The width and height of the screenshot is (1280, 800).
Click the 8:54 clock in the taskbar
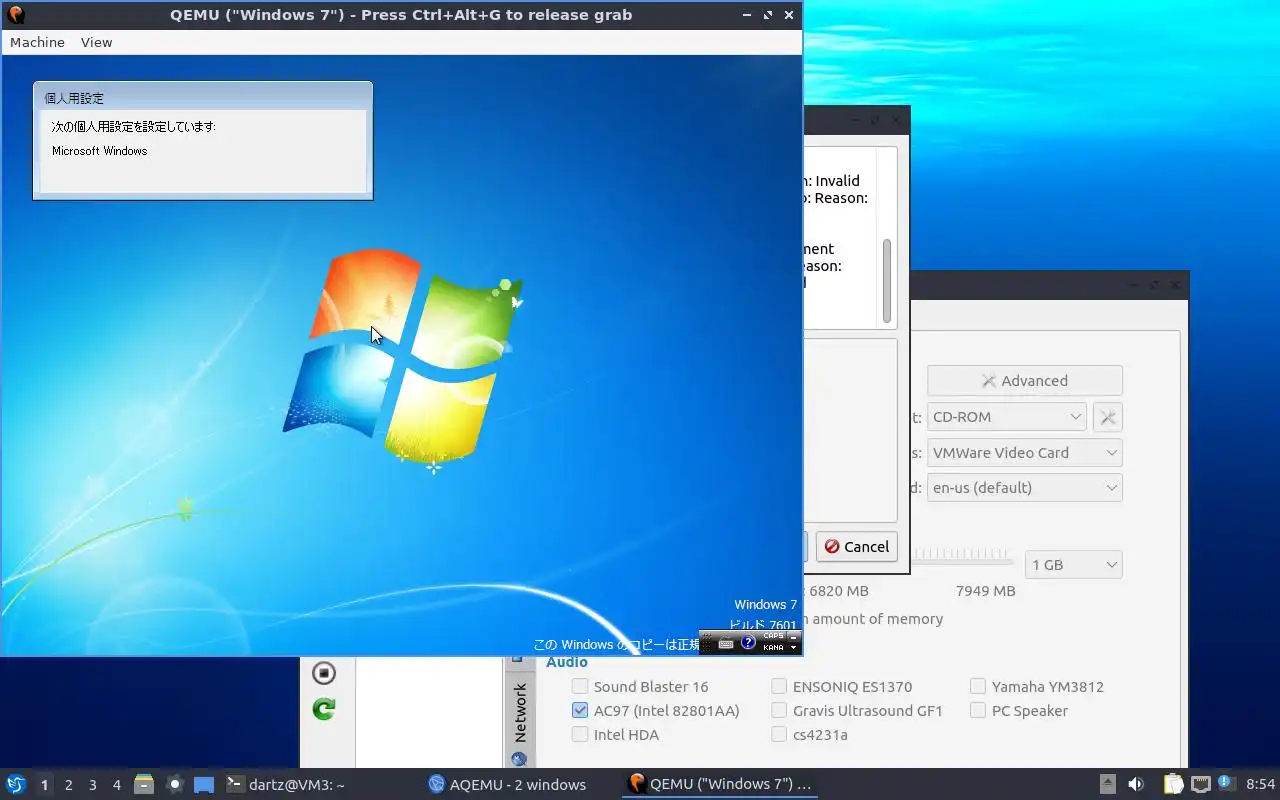pos(1260,785)
